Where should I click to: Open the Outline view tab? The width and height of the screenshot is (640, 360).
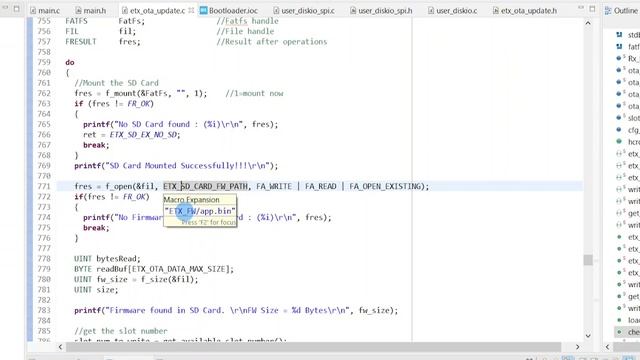(x=622, y=11)
